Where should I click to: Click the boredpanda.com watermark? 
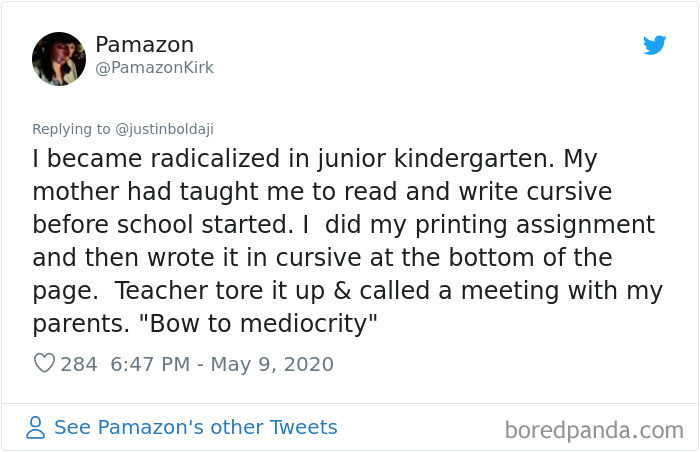(593, 432)
